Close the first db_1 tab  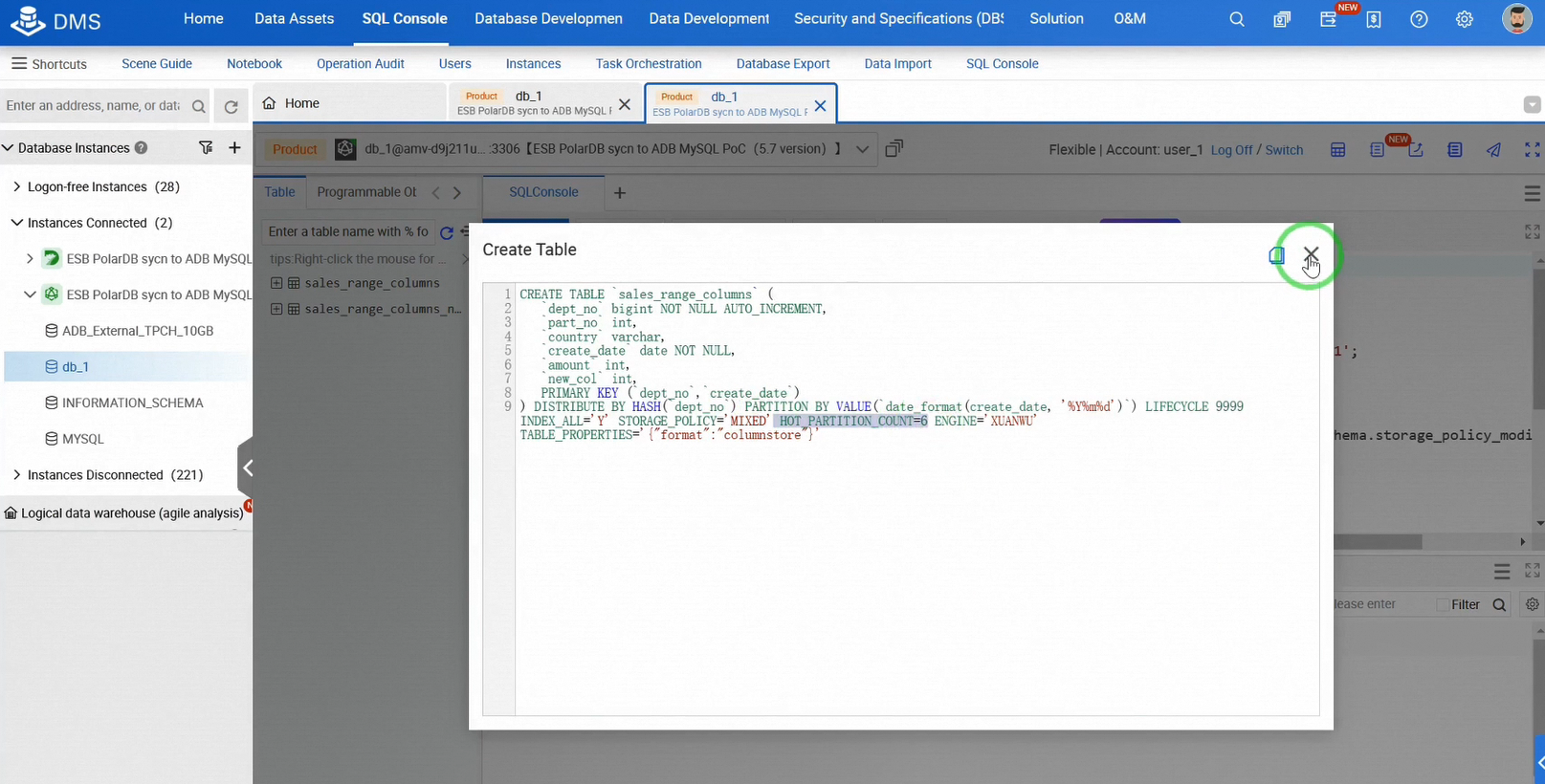[x=625, y=104]
